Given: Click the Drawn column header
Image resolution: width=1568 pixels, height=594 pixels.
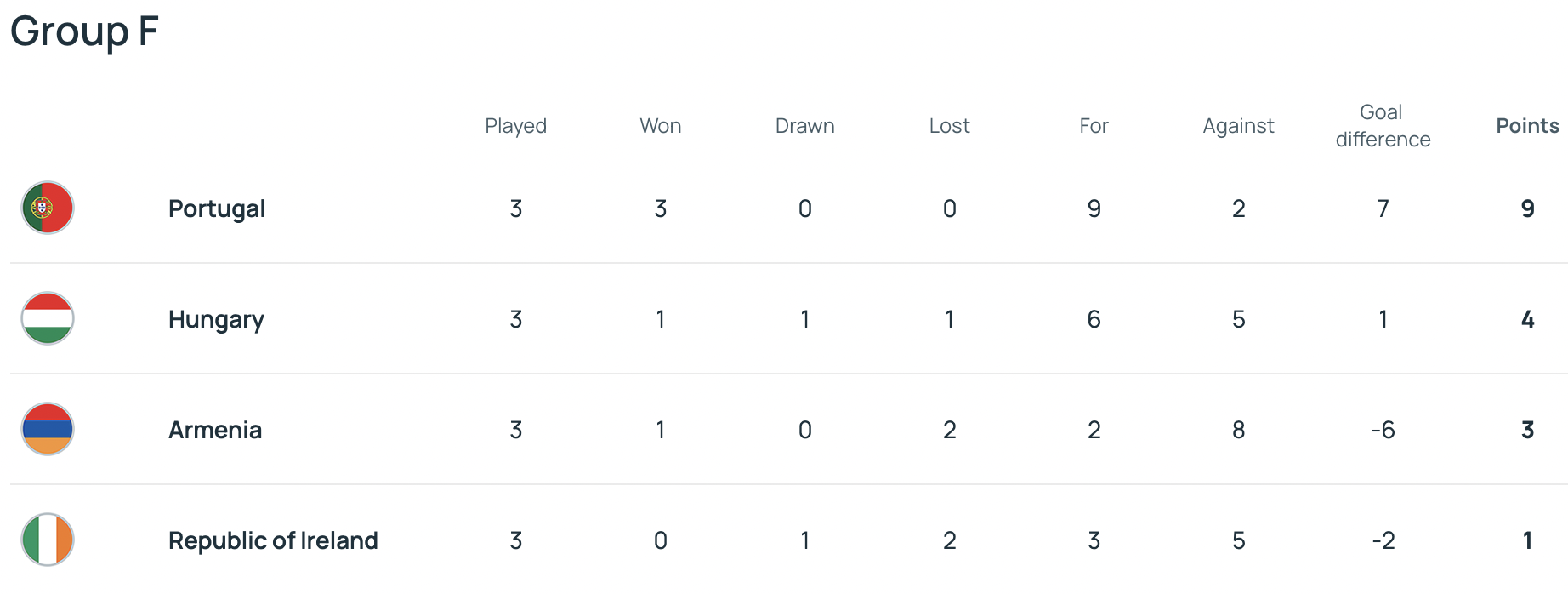Looking at the screenshot, I should [804, 126].
